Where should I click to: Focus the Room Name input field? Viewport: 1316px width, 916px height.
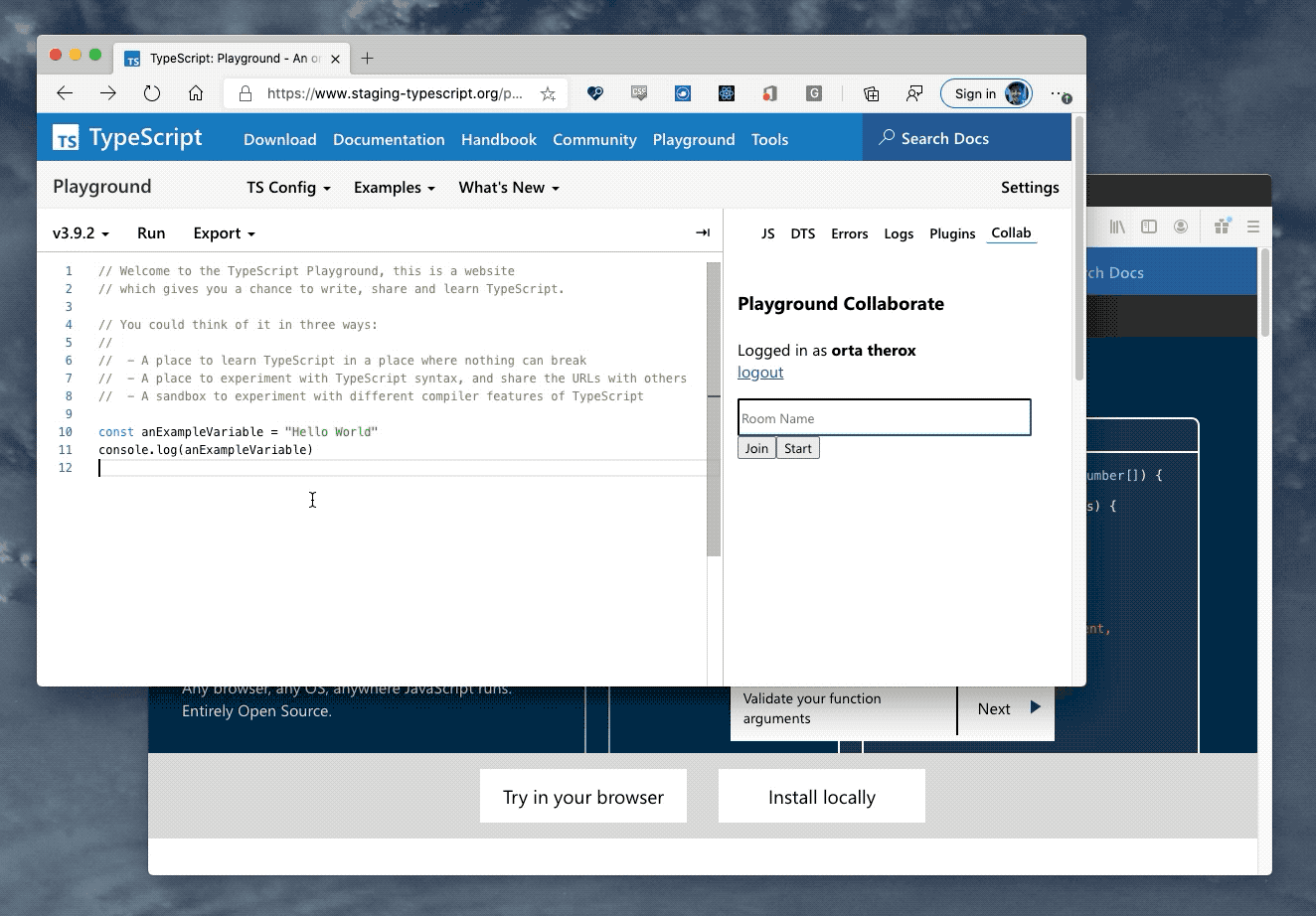[x=885, y=417]
